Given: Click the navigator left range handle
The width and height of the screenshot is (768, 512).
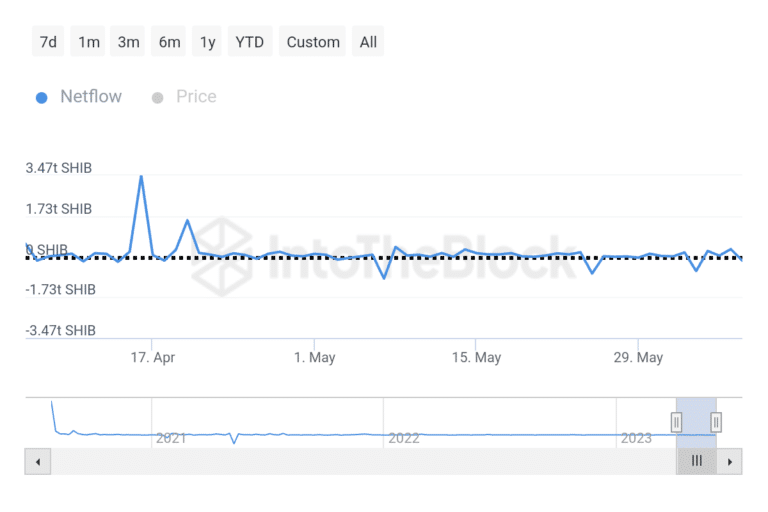Looking at the screenshot, I should (676, 422).
